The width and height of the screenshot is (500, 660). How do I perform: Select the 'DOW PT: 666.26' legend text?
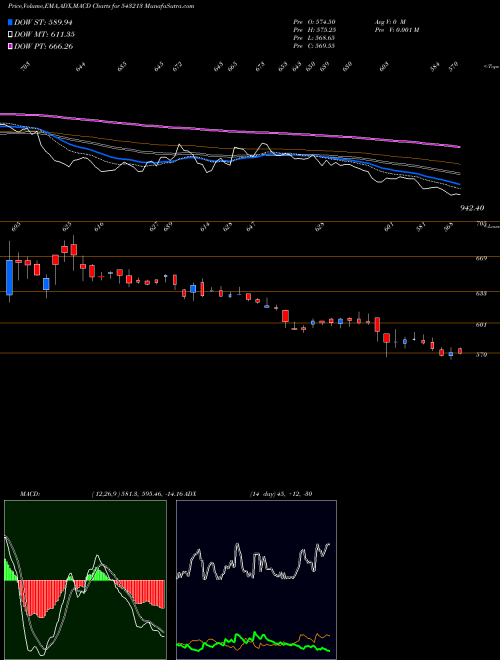(44, 46)
